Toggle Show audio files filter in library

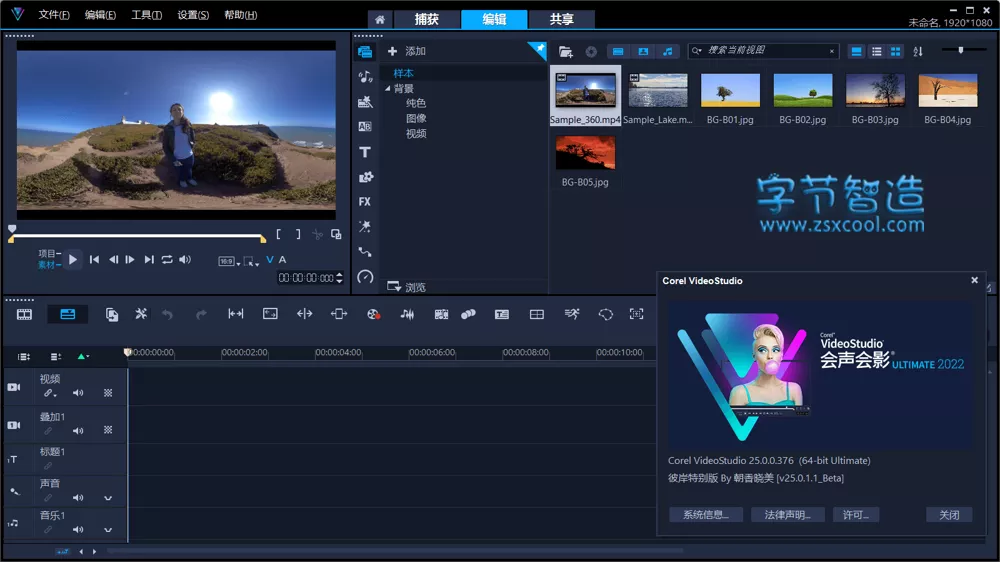(668, 52)
